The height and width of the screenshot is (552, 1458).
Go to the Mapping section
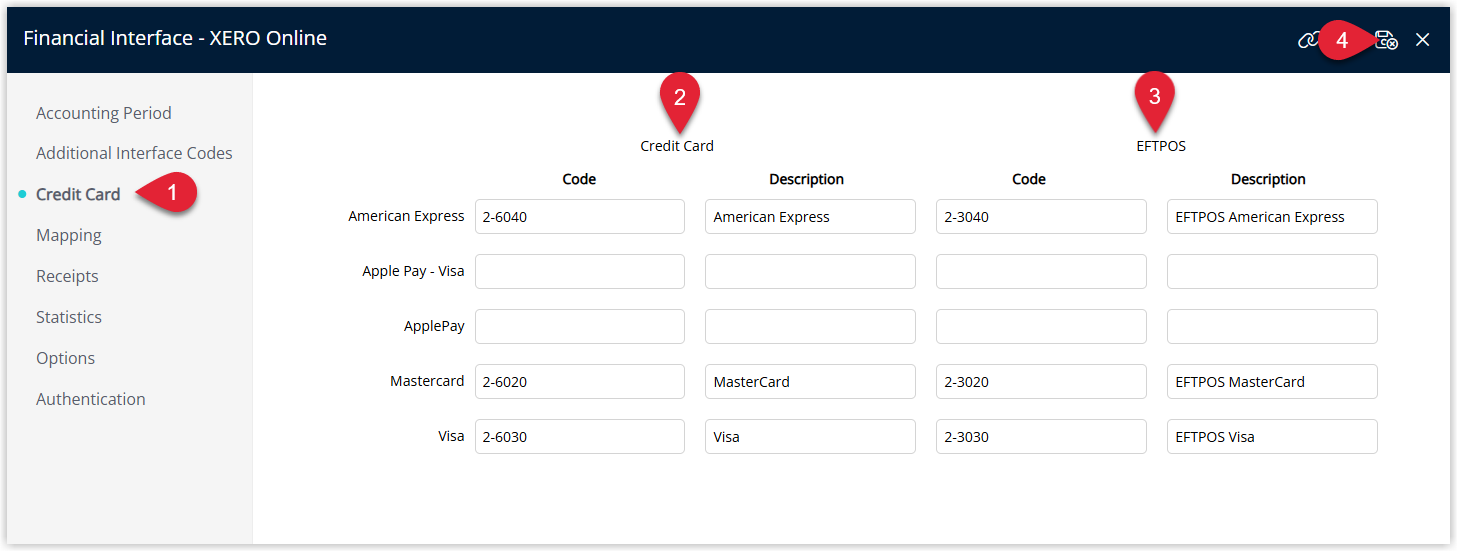tap(69, 235)
